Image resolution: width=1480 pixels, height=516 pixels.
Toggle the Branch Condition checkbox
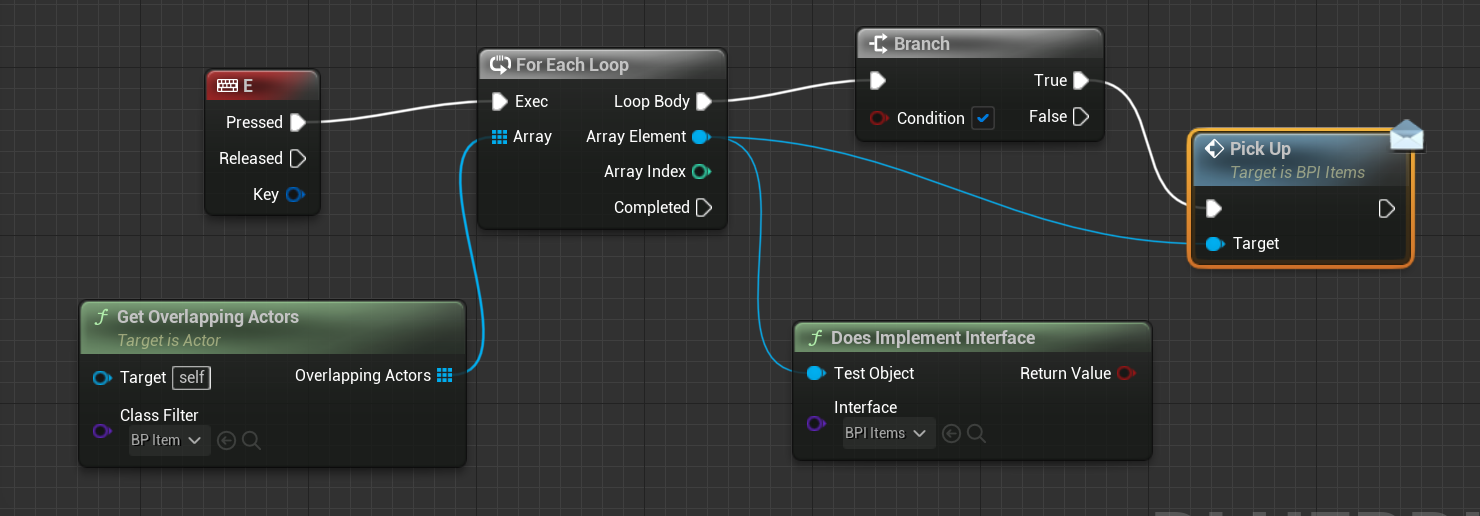(984, 118)
